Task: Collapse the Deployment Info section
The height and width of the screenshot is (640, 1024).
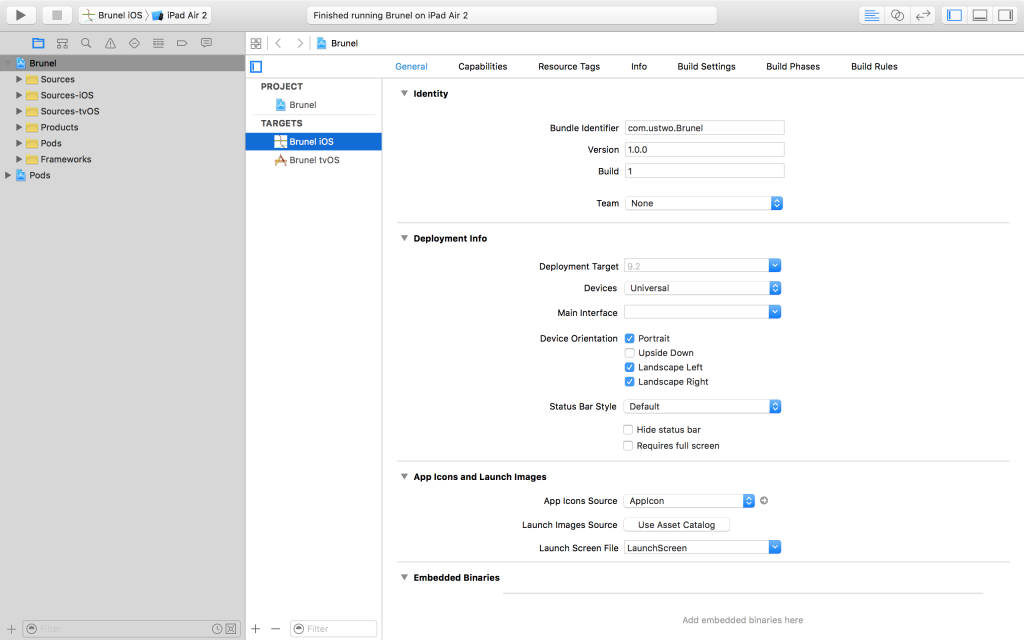Action: [x=404, y=238]
